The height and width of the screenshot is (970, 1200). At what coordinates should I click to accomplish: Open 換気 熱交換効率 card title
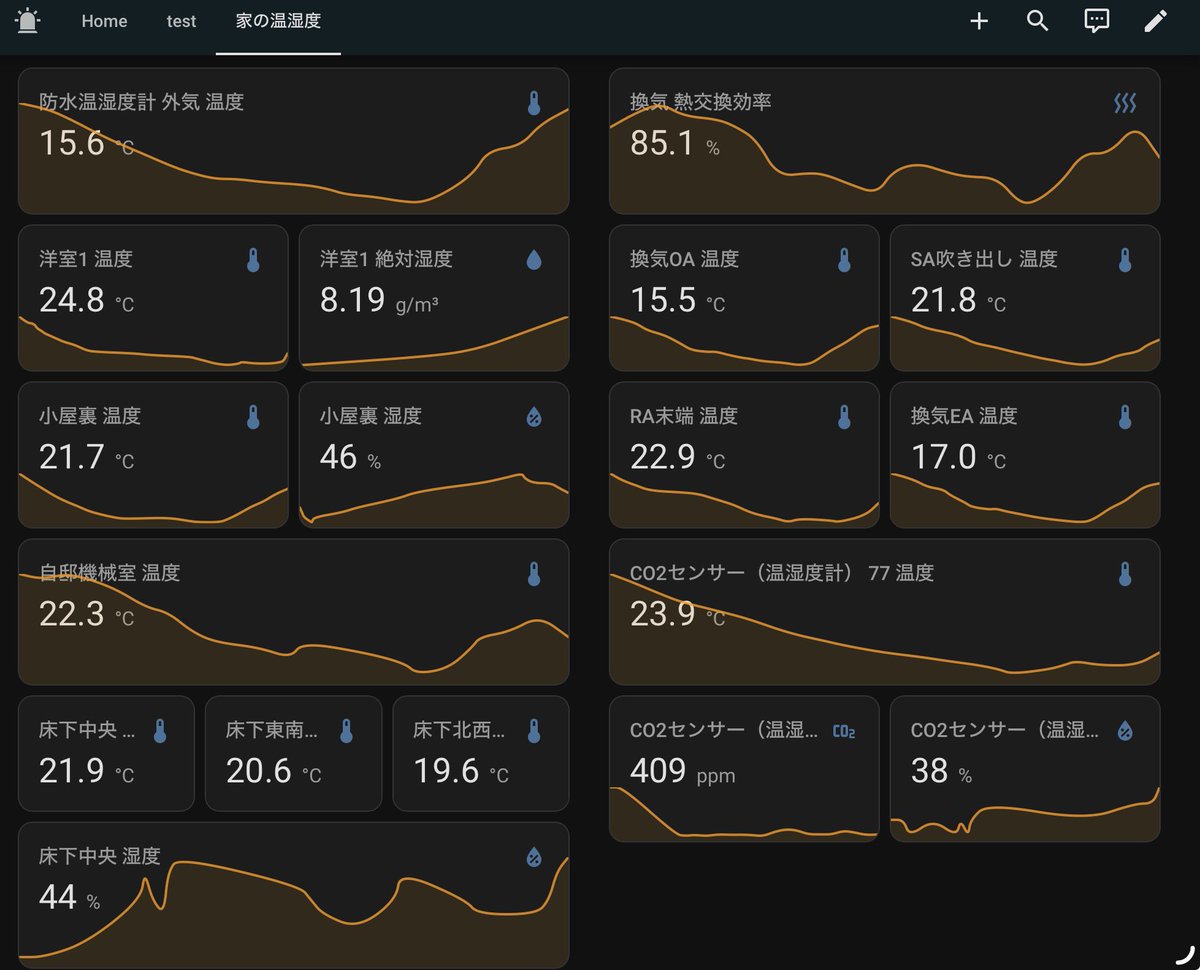(x=700, y=102)
